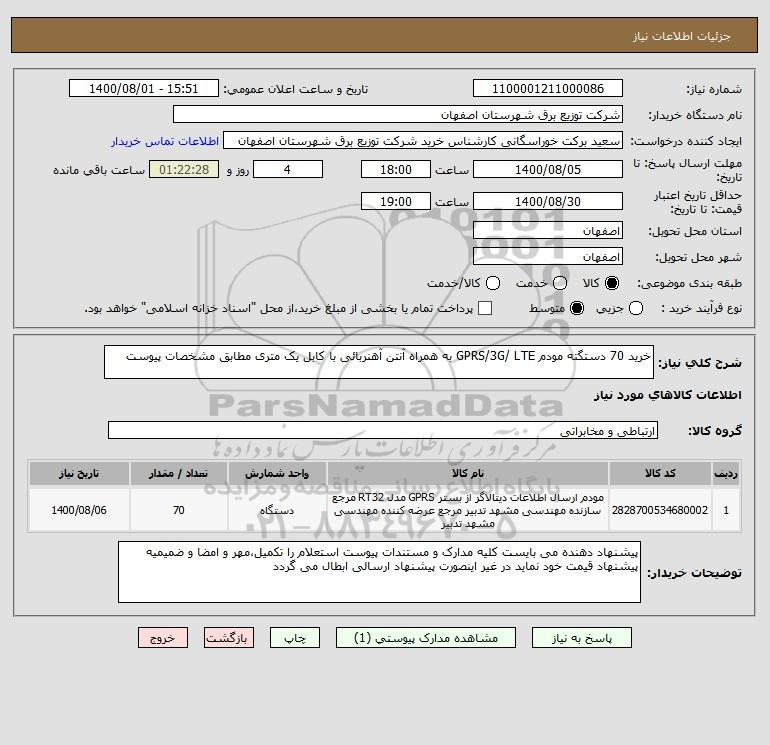Select the کالا/خدمت radio button
770x745 pixels.
tap(493, 283)
